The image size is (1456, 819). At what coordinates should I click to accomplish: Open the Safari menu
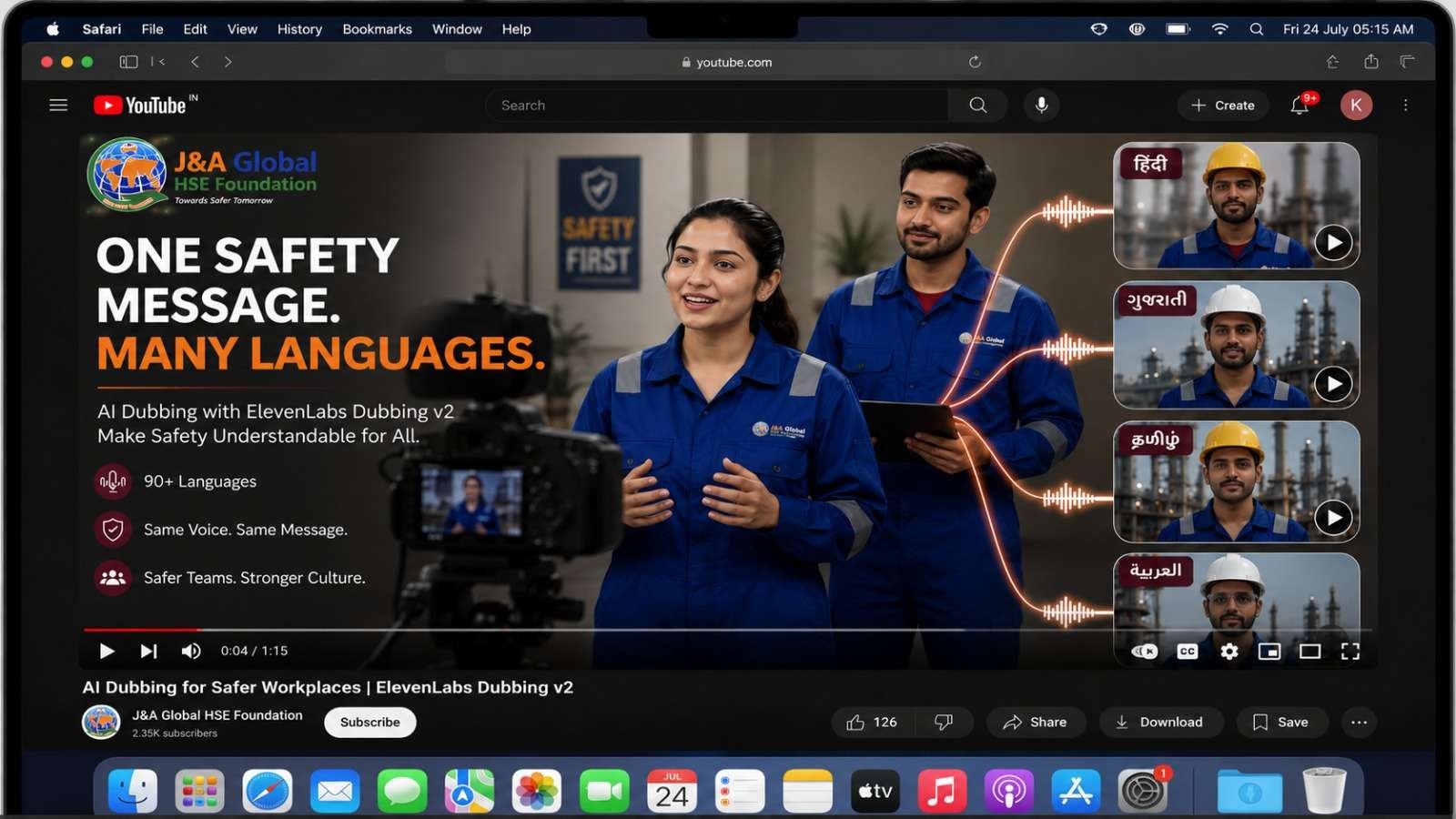point(102,29)
